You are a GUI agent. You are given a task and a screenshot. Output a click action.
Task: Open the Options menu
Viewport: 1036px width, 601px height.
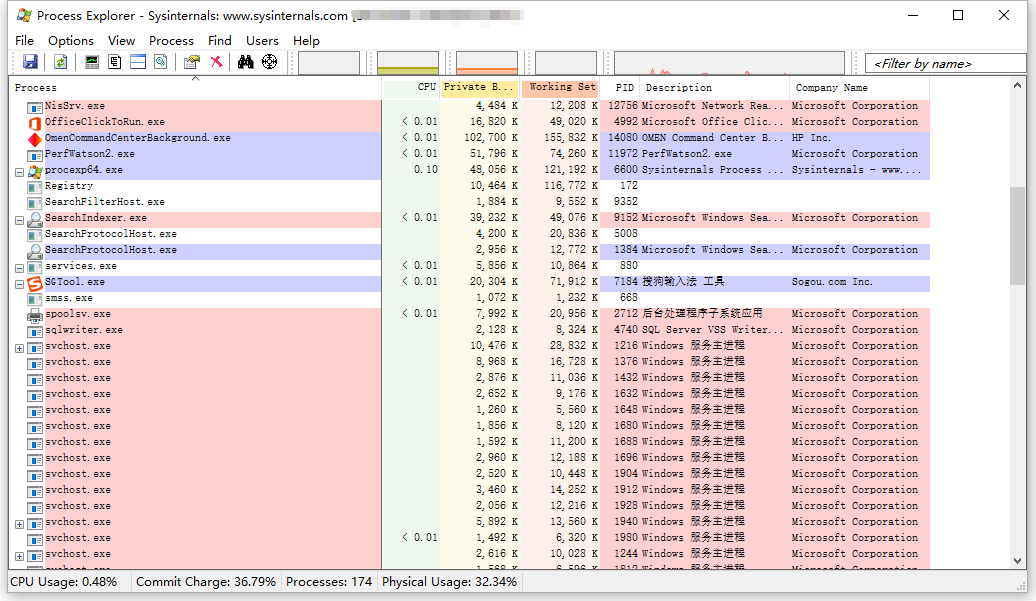tap(70, 41)
